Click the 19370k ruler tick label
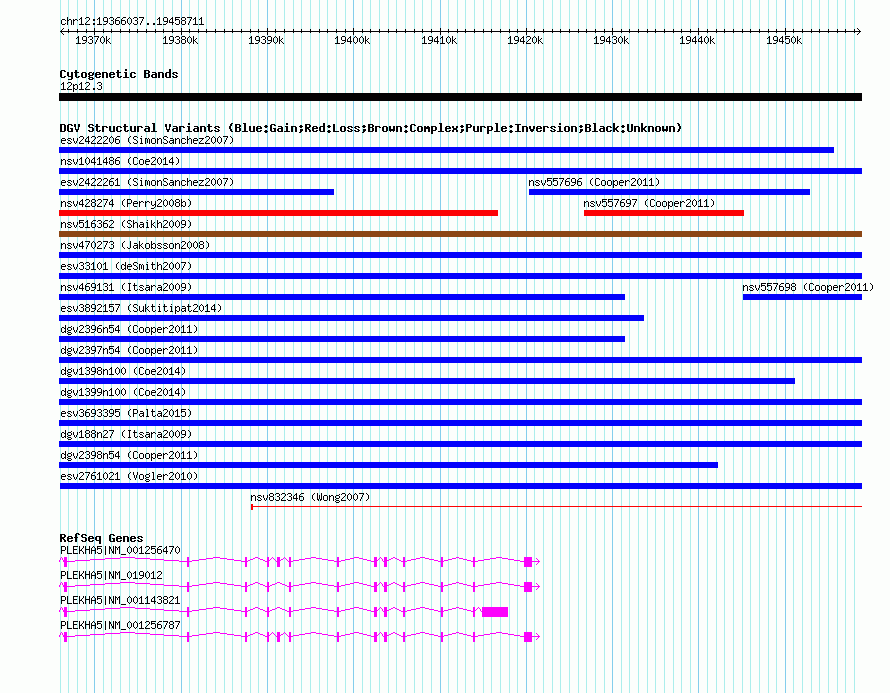 point(93,40)
